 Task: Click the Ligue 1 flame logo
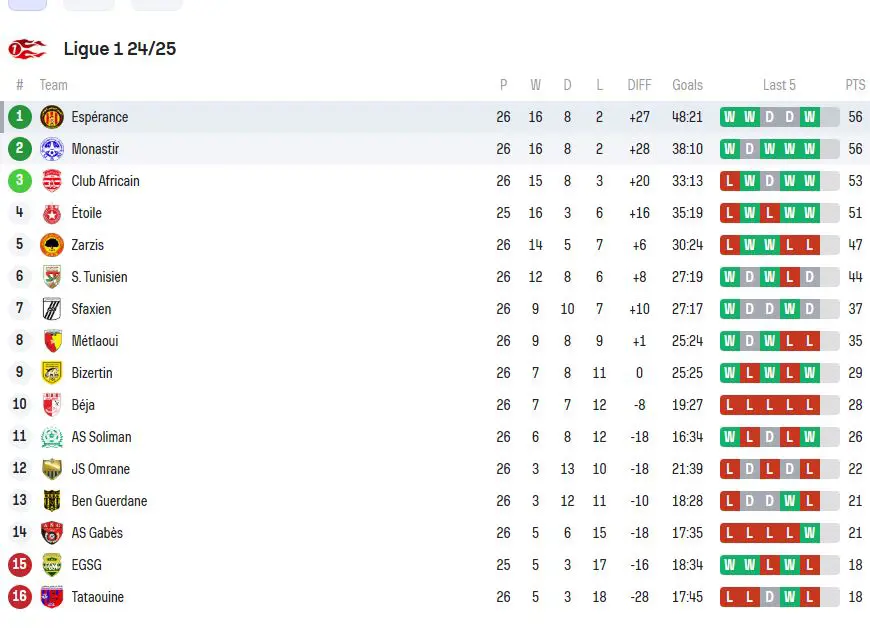pos(27,49)
